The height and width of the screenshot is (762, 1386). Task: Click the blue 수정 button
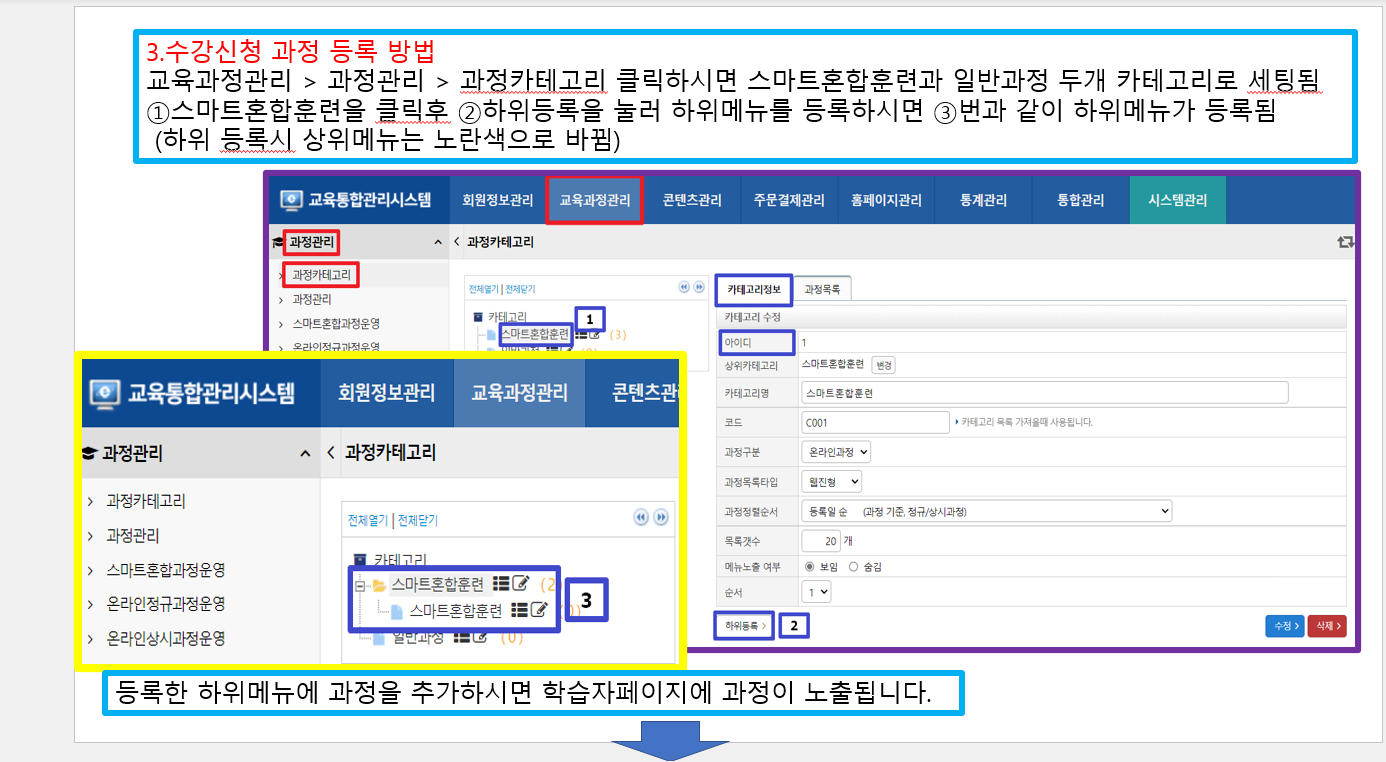coord(1283,626)
